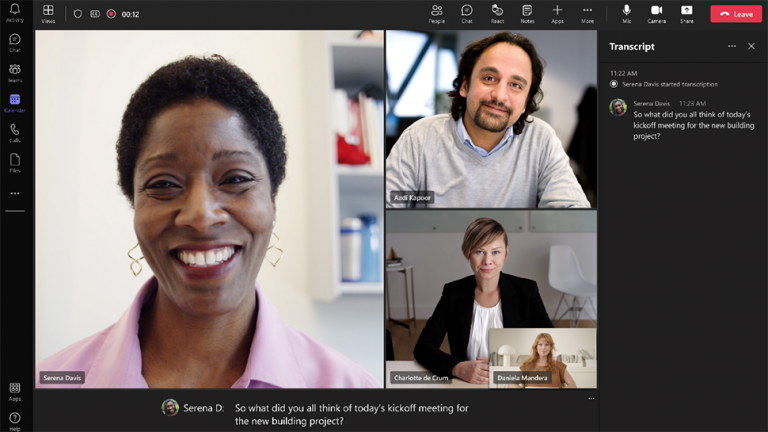Open the Views layout menu
The image size is (768, 432).
pyautogui.click(x=48, y=13)
